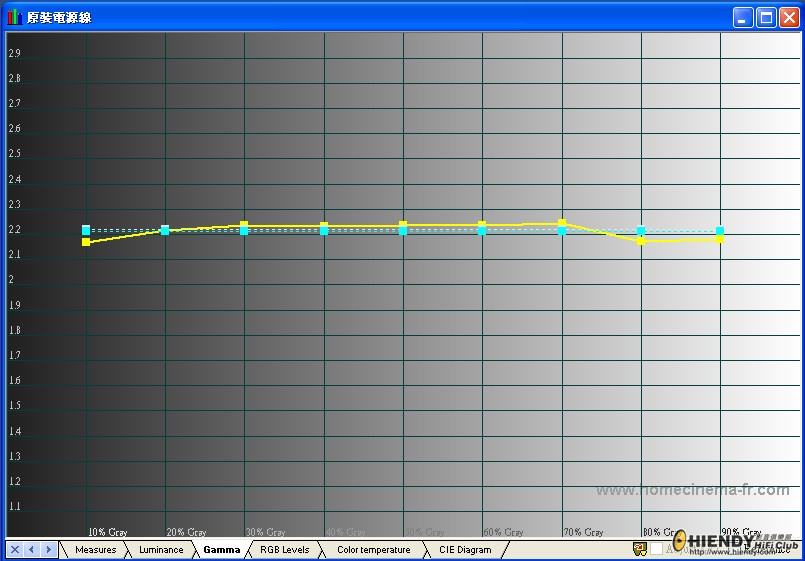This screenshot has height=561, width=805.
Task: Switch to the Measures tab
Action: [95, 550]
